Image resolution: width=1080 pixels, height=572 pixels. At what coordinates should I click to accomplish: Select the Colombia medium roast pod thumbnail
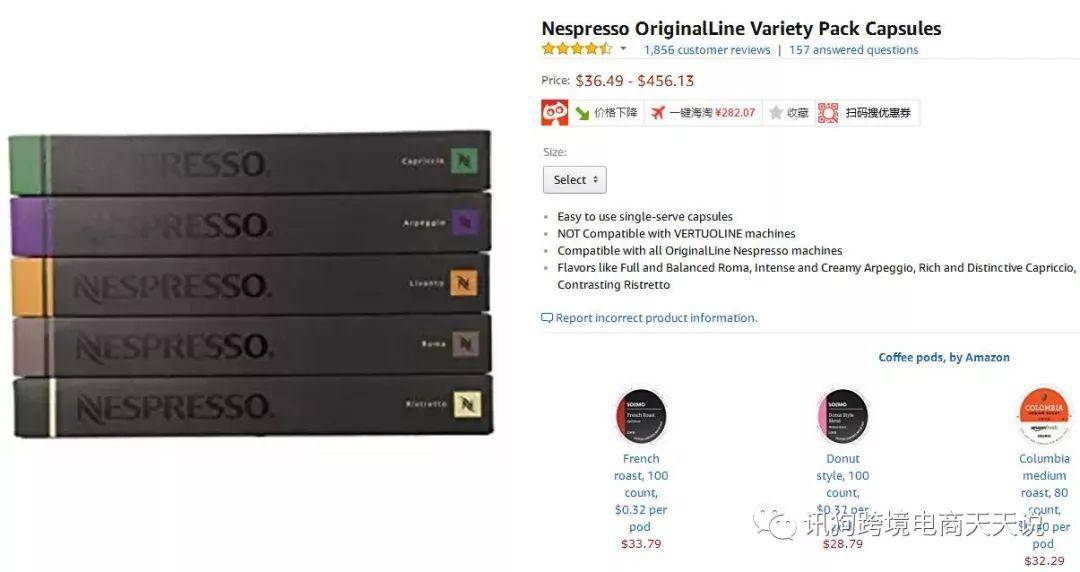1044,416
